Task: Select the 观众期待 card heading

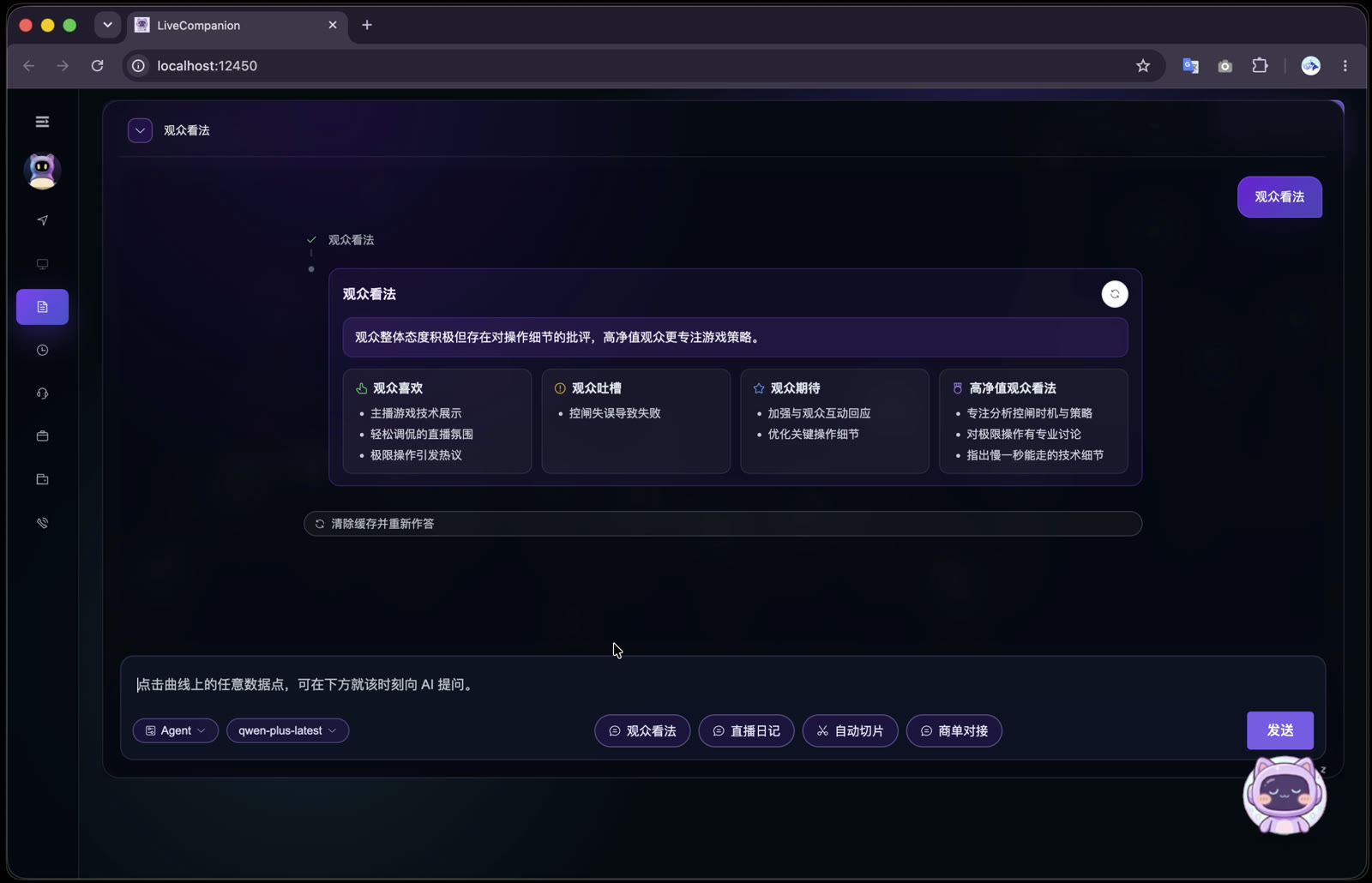Action: point(796,388)
